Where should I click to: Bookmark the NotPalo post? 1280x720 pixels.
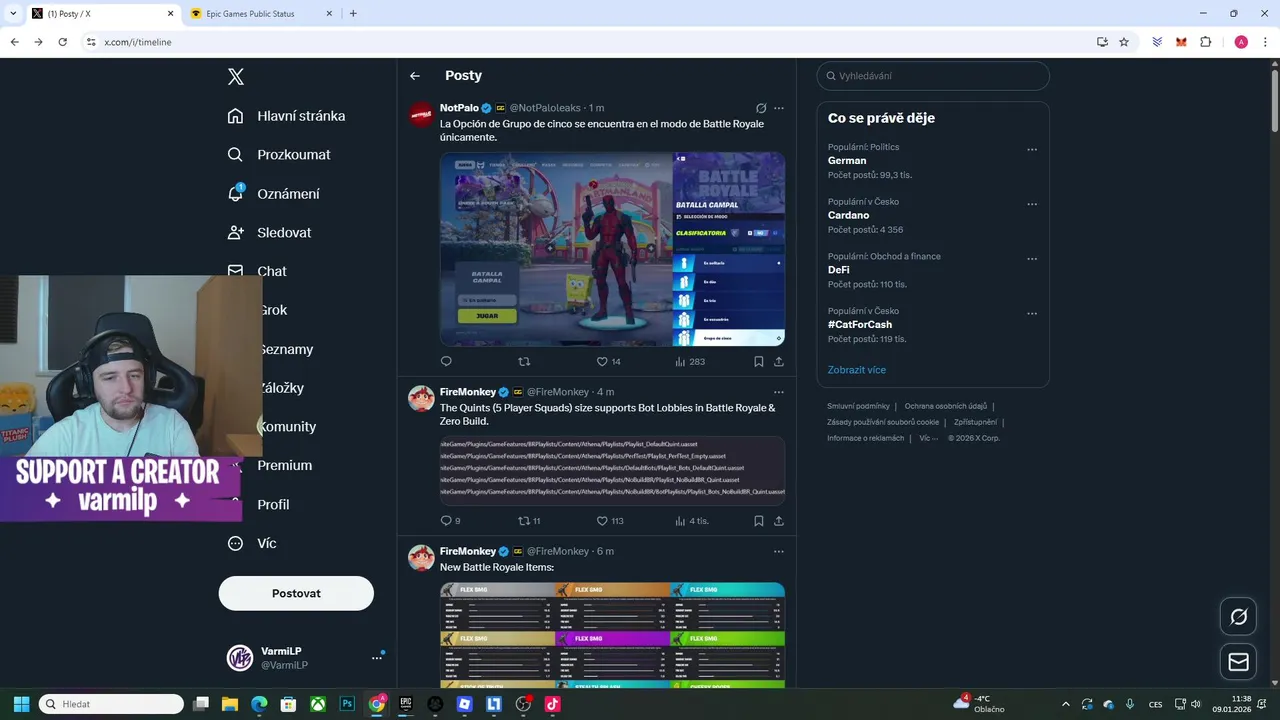pos(759,362)
